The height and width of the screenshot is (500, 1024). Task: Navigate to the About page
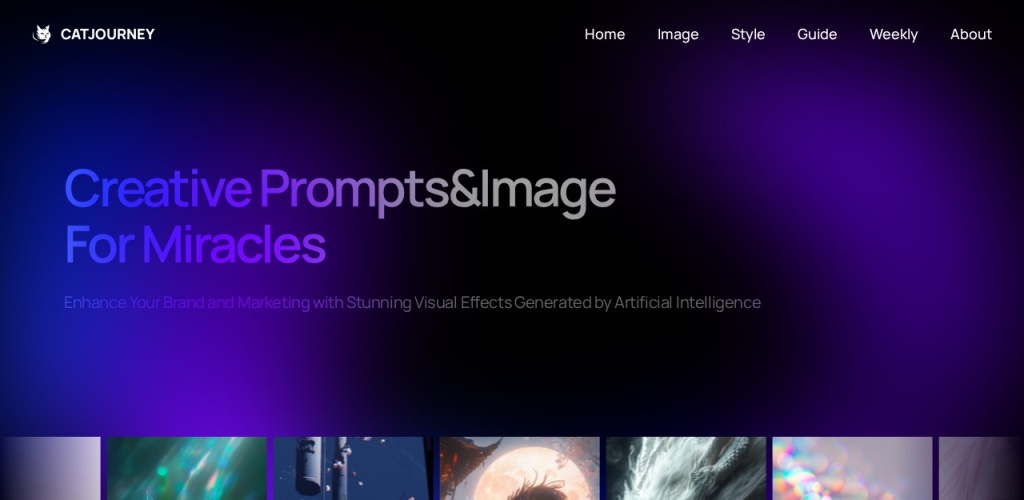(971, 34)
